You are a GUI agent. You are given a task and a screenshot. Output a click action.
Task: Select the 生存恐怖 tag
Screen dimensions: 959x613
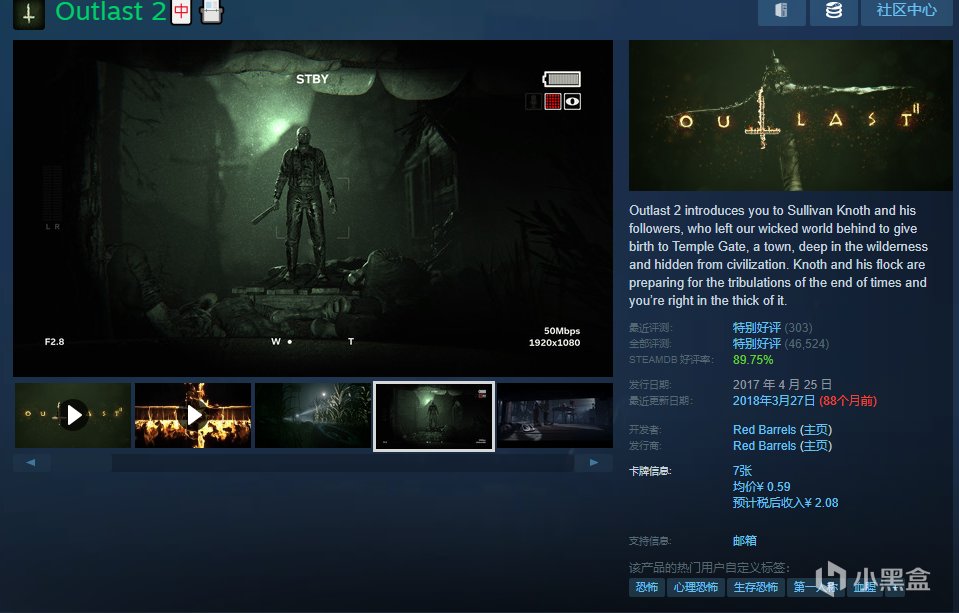(755, 587)
